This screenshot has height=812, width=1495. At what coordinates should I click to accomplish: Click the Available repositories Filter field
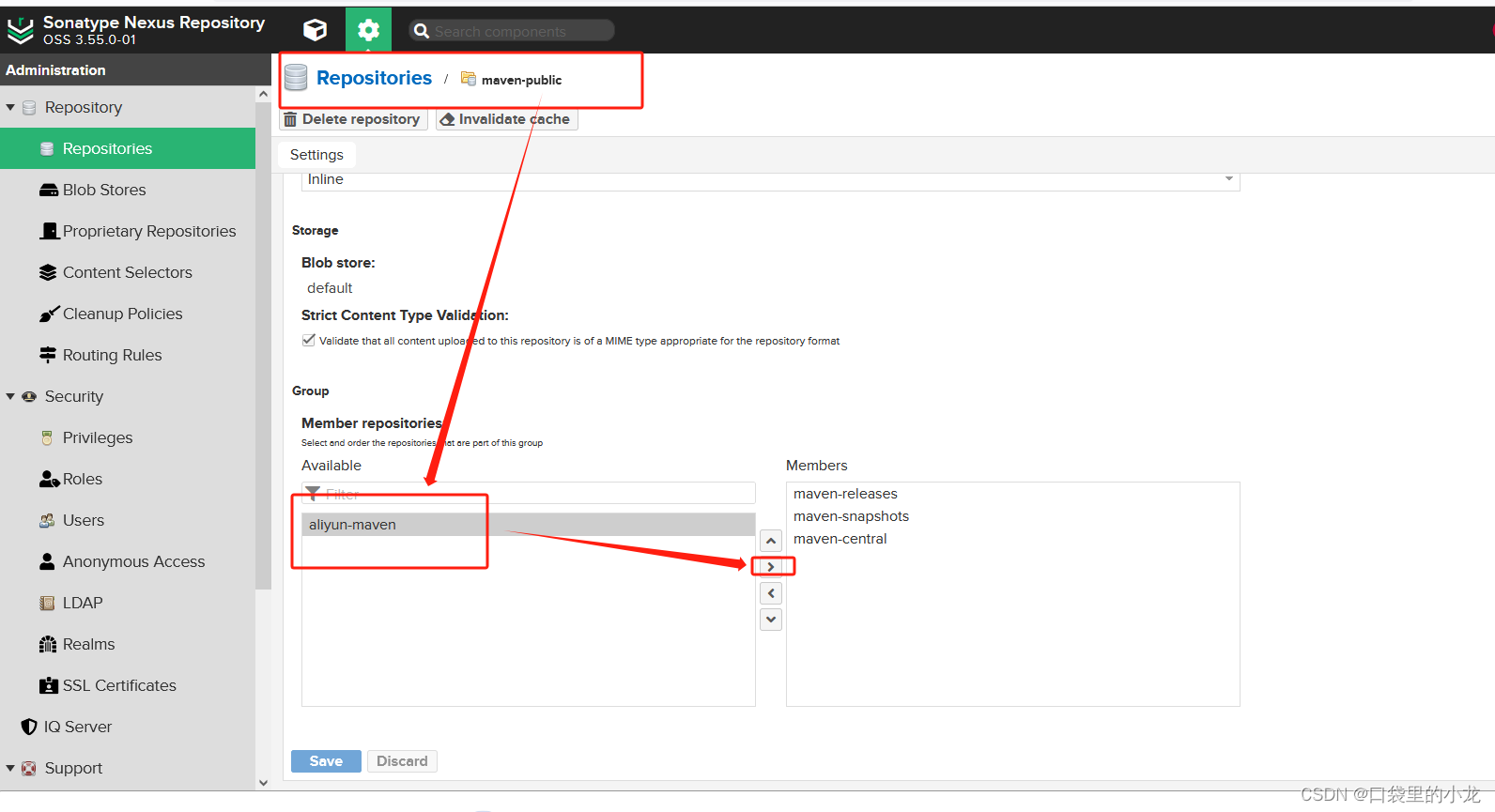pyautogui.click(x=529, y=493)
